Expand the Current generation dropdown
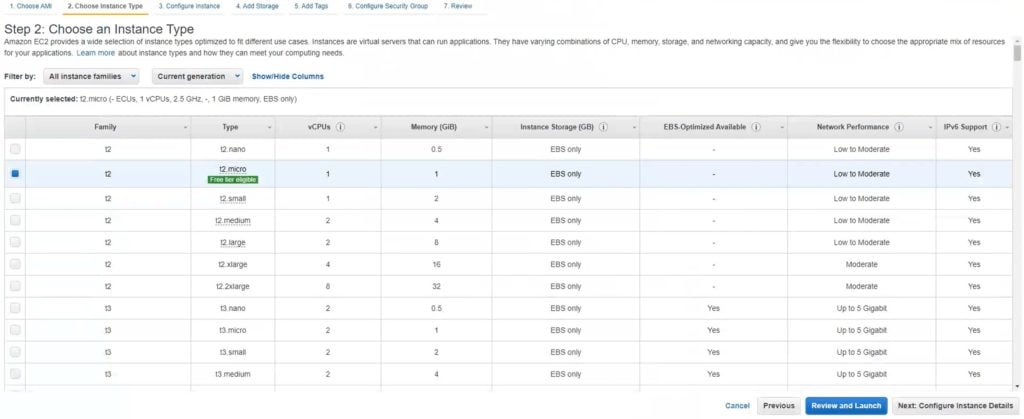 [198, 76]
